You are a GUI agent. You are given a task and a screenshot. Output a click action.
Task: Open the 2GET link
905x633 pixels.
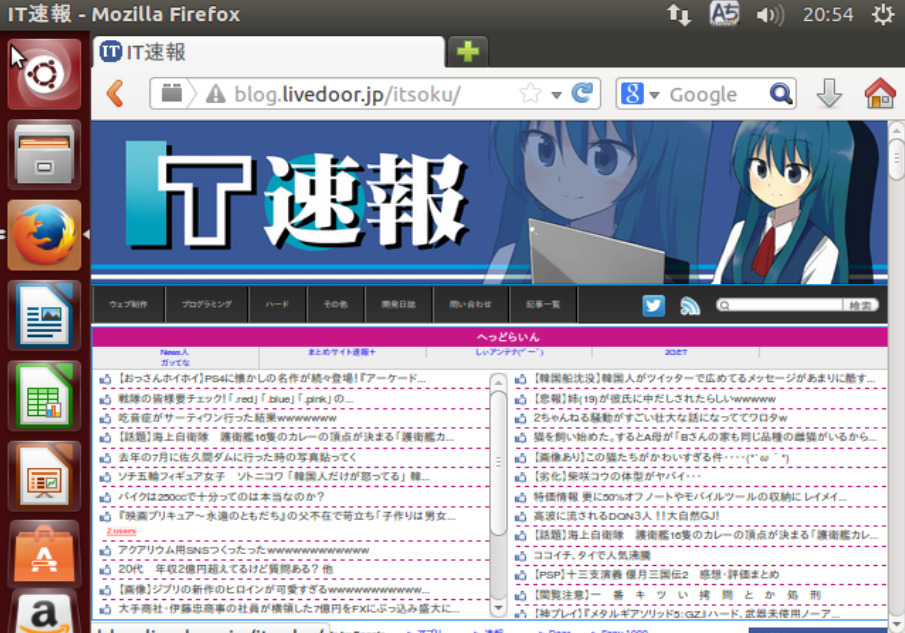click(x=676, y=352)
